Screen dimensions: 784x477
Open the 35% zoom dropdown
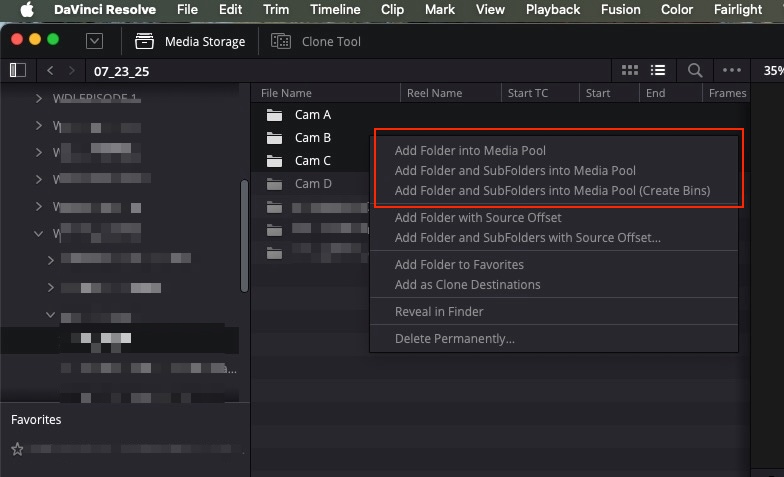[x=773, y=71]
